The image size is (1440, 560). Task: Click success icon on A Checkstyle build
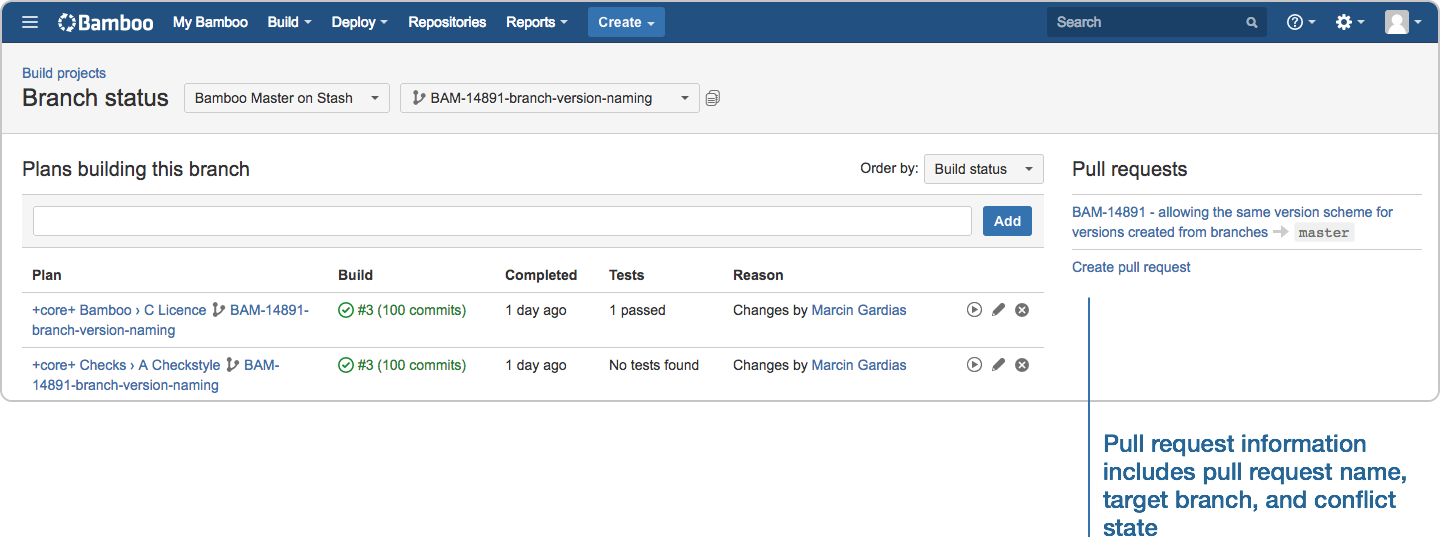[x=346, y=365]
